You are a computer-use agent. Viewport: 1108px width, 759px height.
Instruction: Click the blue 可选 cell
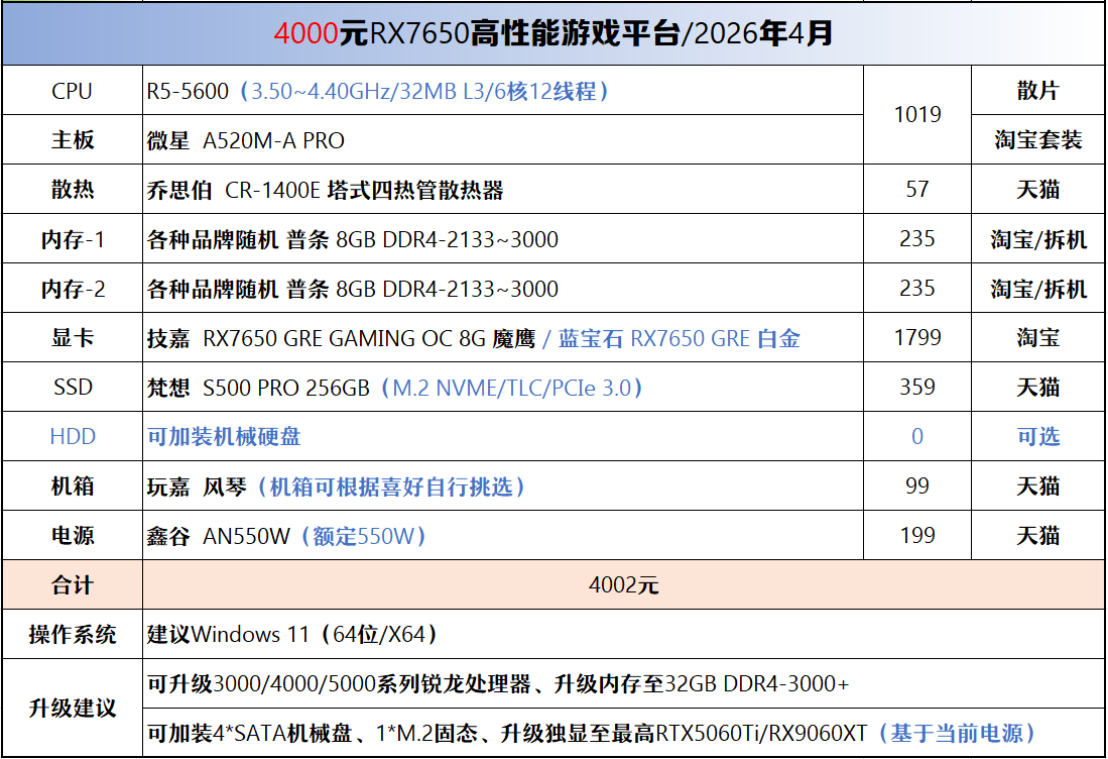click(1038, 437)
